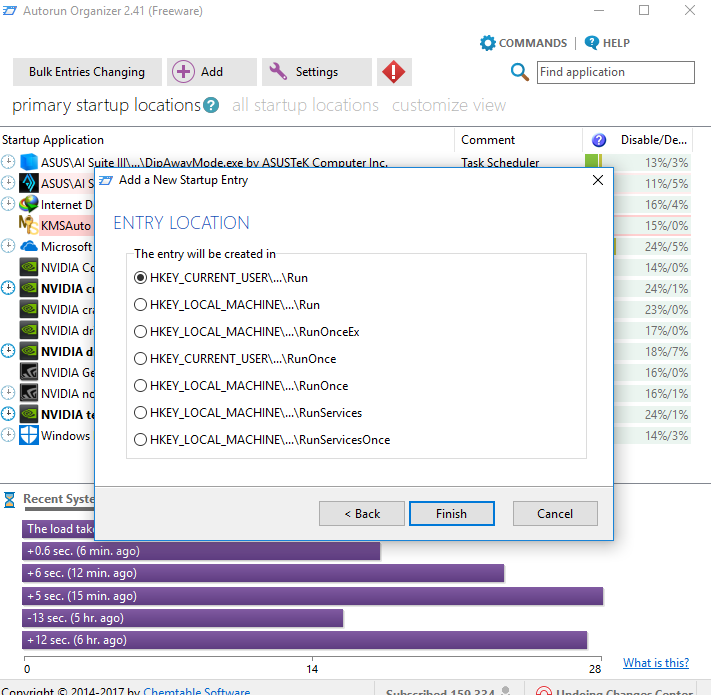Click ASUS DipAwayMode blue cube icon
The height and width of the screenshot is (695, 711).
coord(29,162)
